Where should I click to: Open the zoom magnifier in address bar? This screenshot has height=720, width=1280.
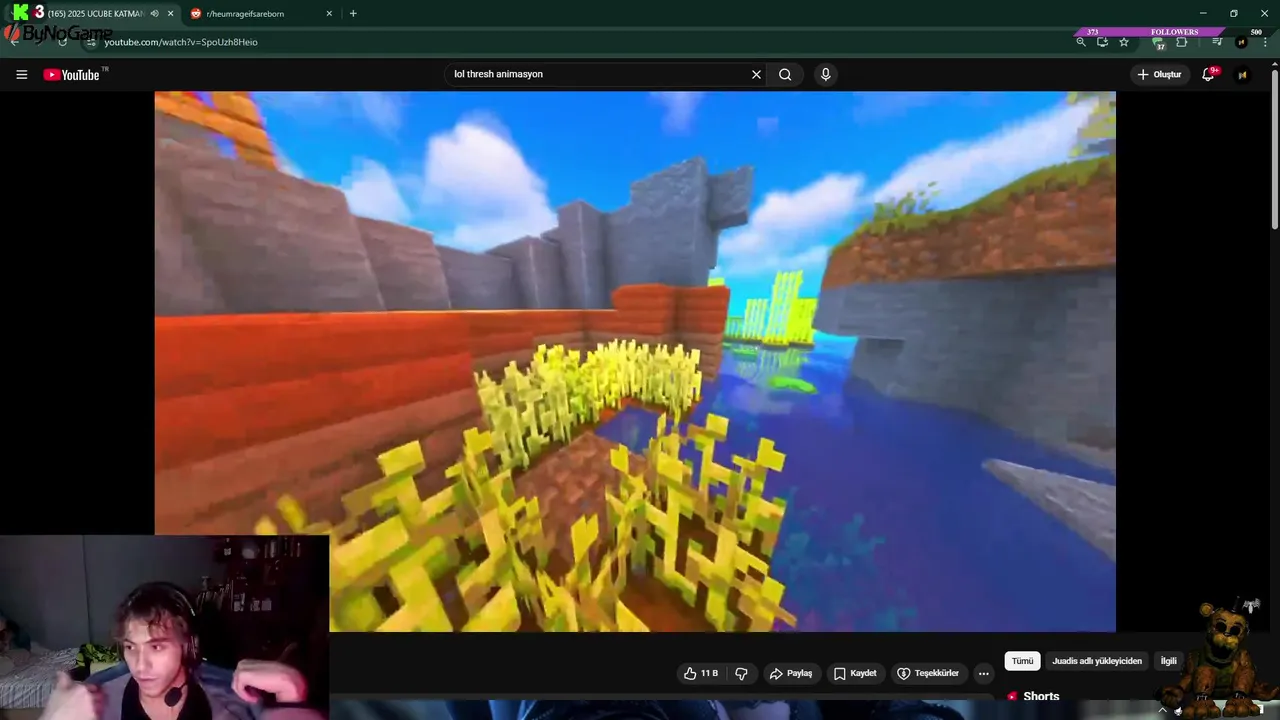[x=1080, y=42]
